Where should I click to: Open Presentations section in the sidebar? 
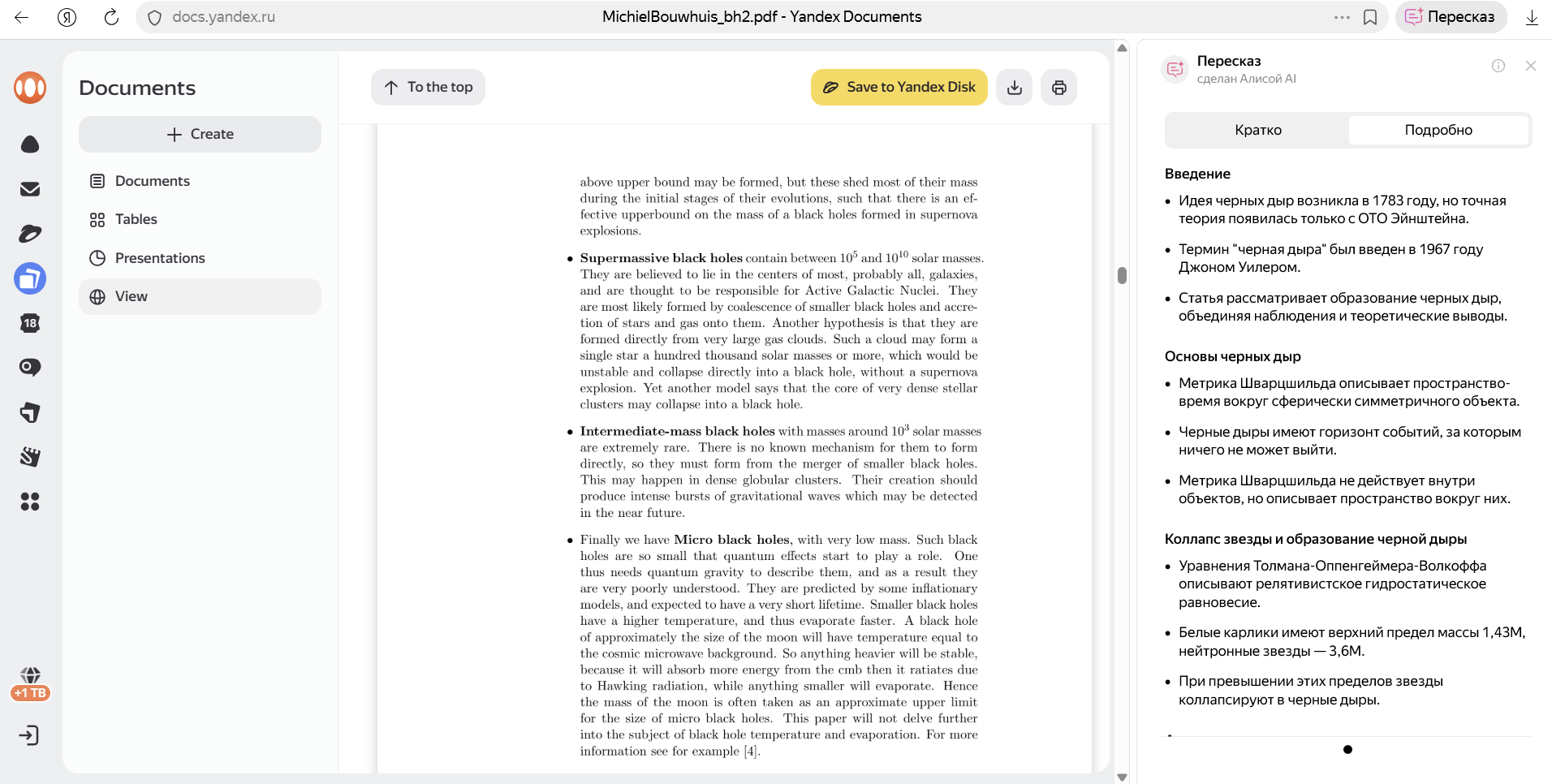tap(160, 258)
